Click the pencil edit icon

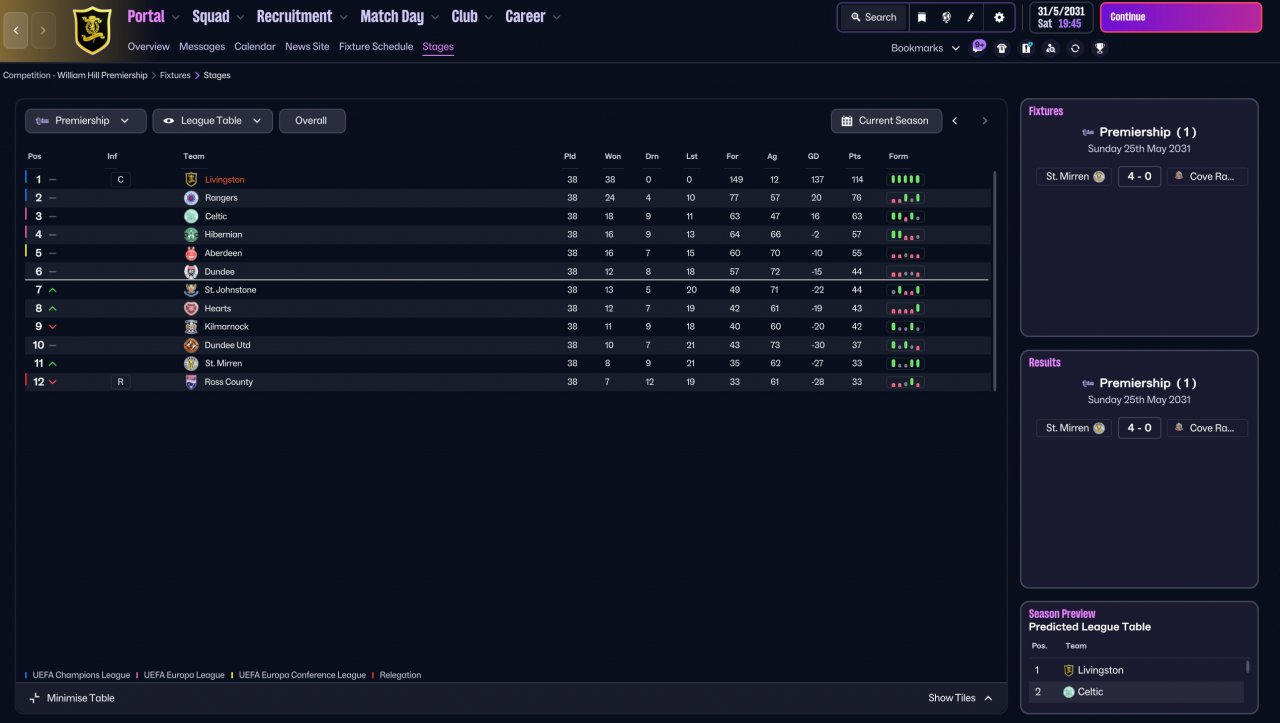point(970,17)
